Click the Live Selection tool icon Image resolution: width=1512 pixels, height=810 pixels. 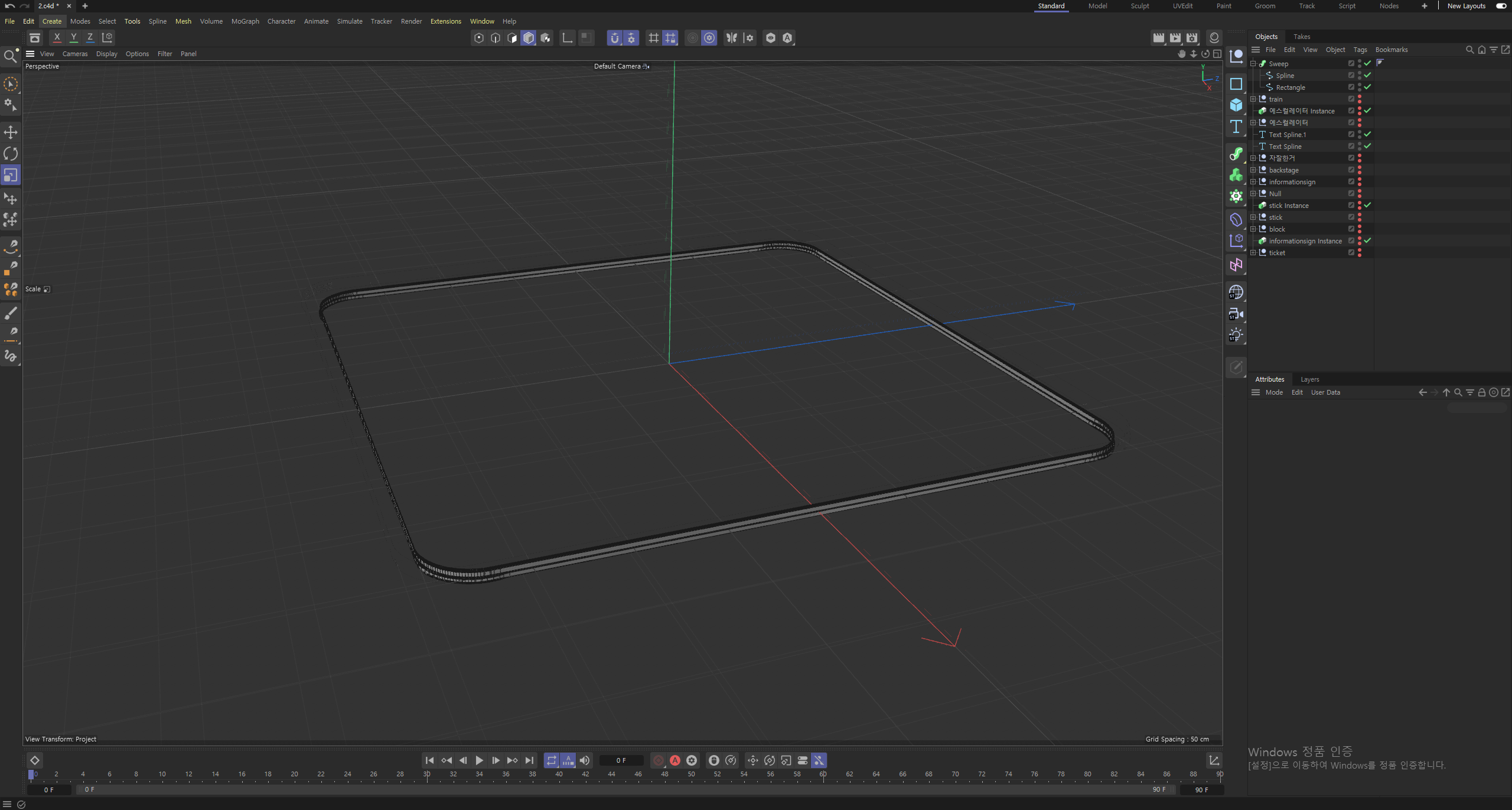pos(11,84)
